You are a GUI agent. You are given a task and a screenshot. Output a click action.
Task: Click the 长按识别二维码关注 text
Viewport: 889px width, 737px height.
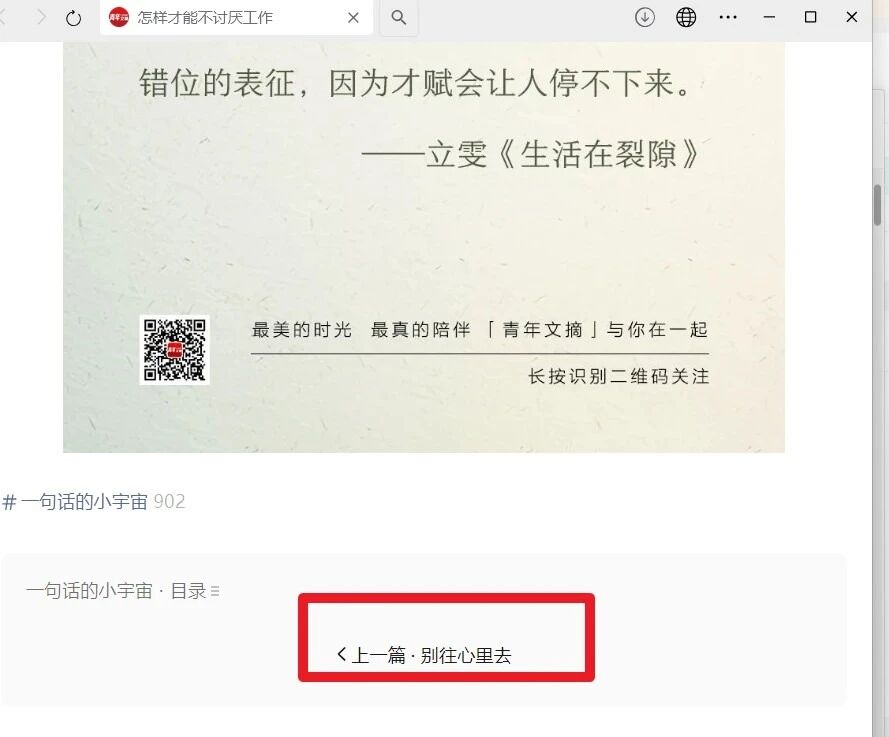(619, 376)
